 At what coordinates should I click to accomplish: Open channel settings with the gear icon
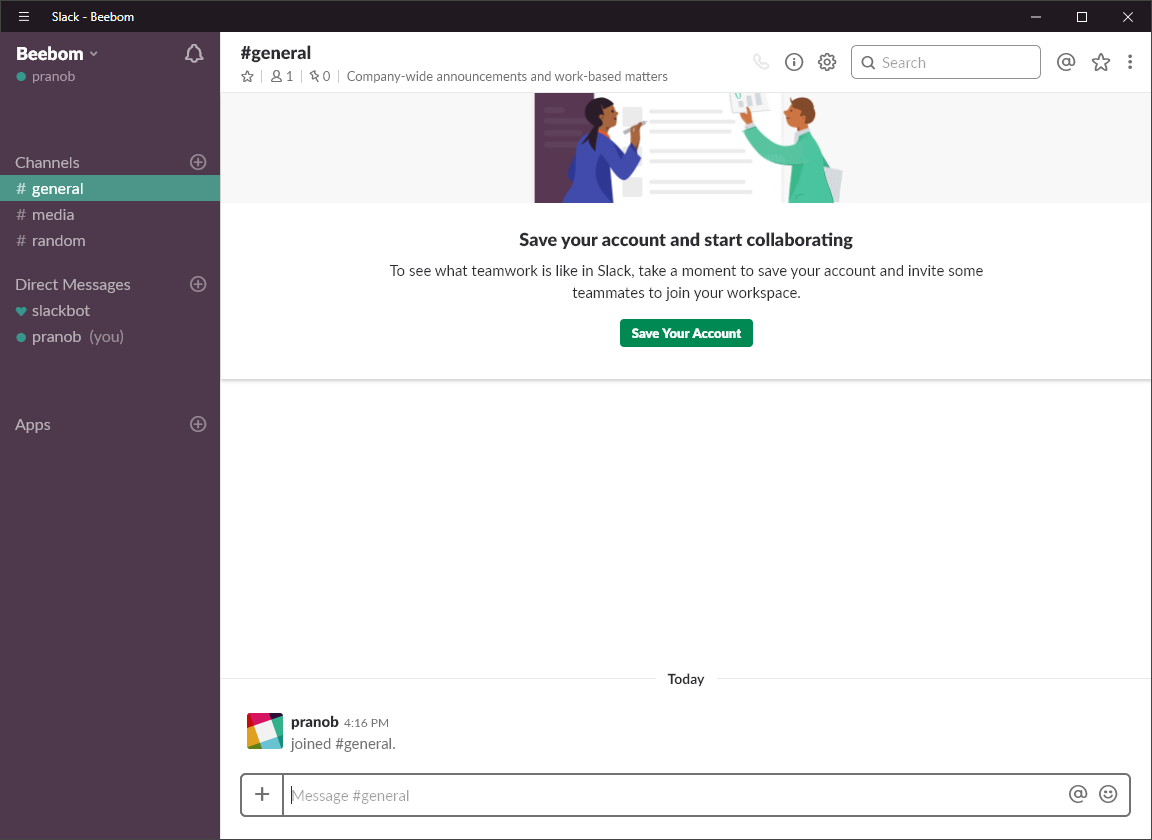click(827, 62)
